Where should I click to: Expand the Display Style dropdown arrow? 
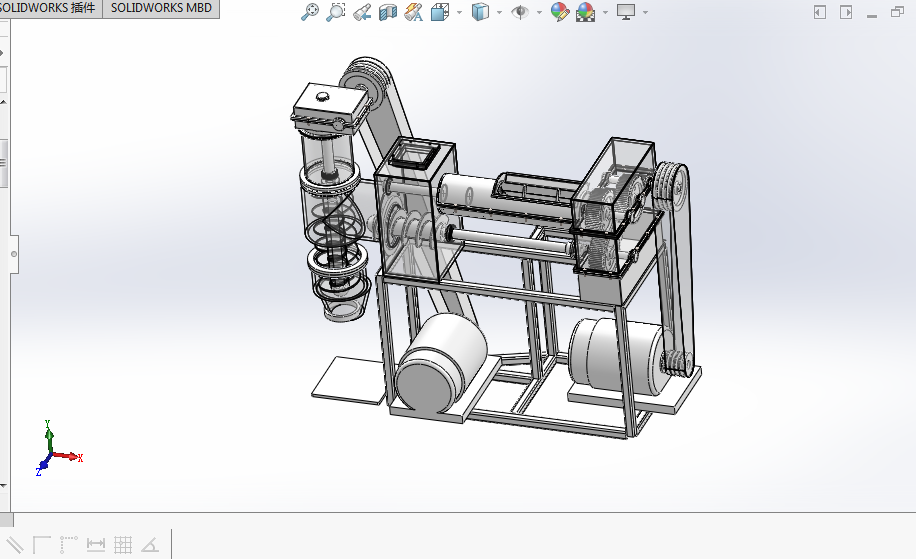coord(499,12)
